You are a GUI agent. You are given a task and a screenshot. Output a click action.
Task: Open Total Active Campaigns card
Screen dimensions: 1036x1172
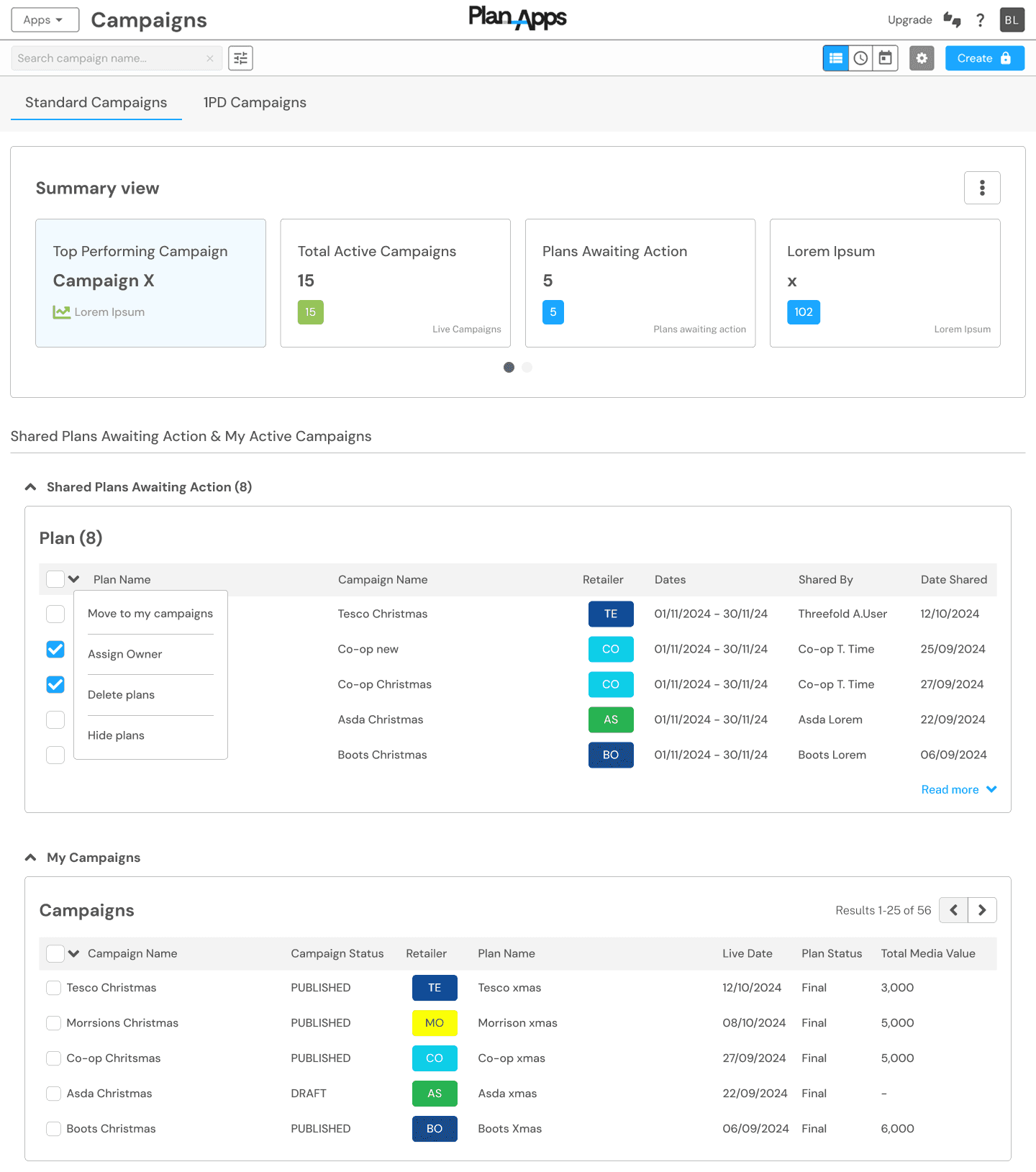tap(396, 283)
